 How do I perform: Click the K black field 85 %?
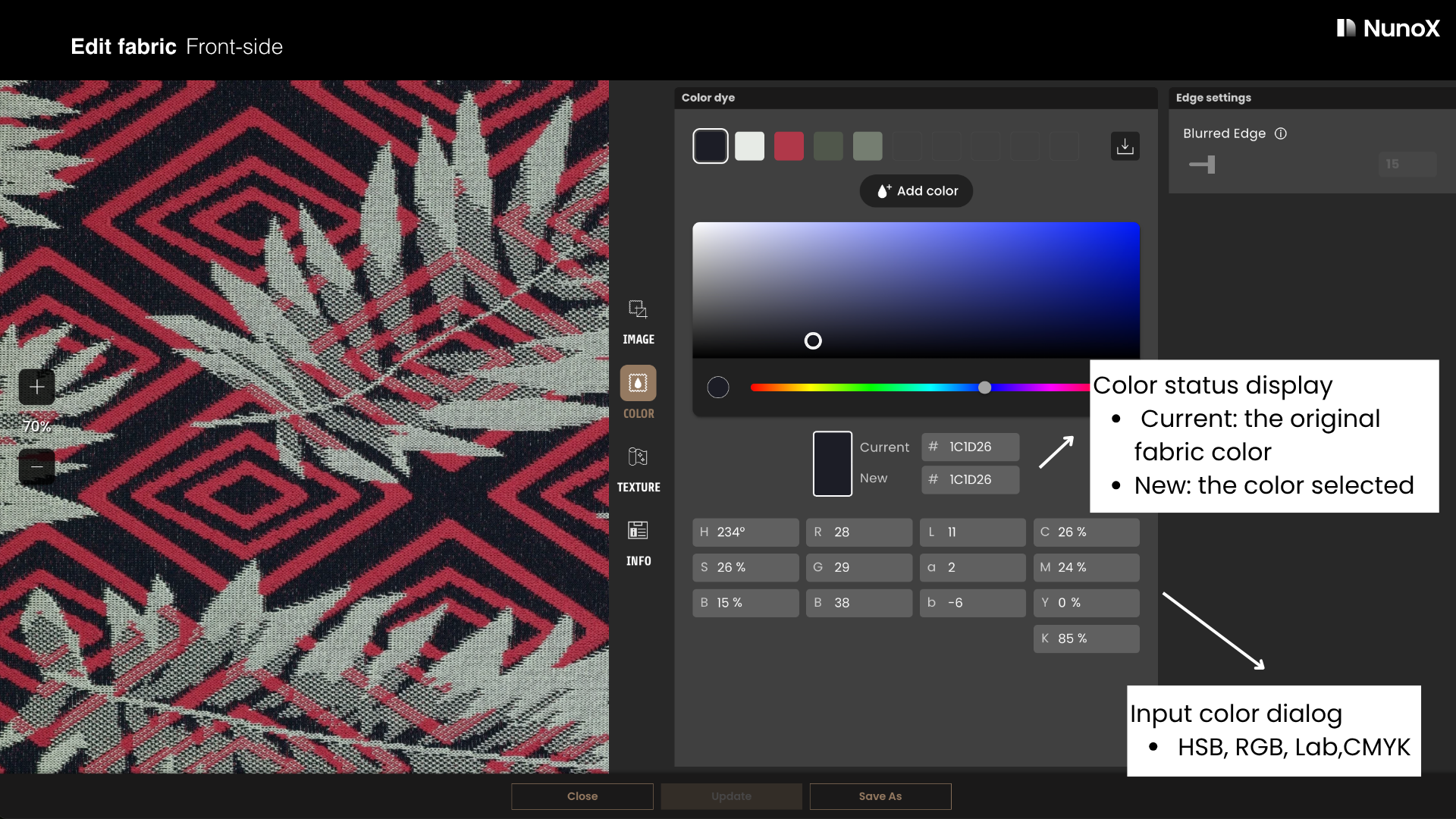pos(1087,639)
